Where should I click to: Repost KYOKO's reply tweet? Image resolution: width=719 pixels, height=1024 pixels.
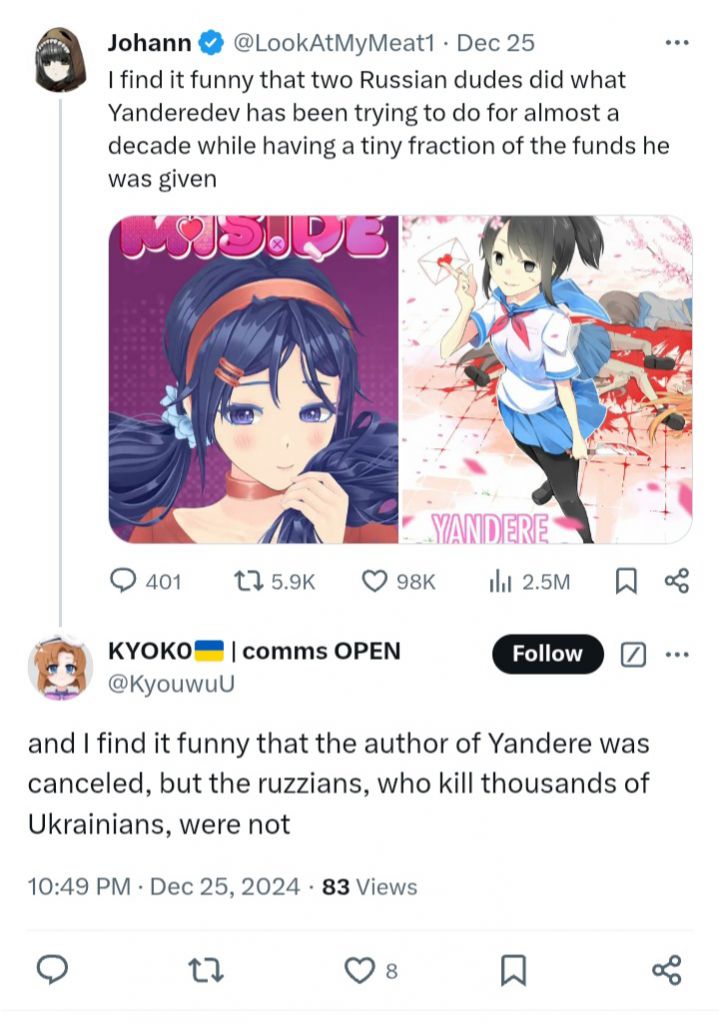tap(205, 970)
